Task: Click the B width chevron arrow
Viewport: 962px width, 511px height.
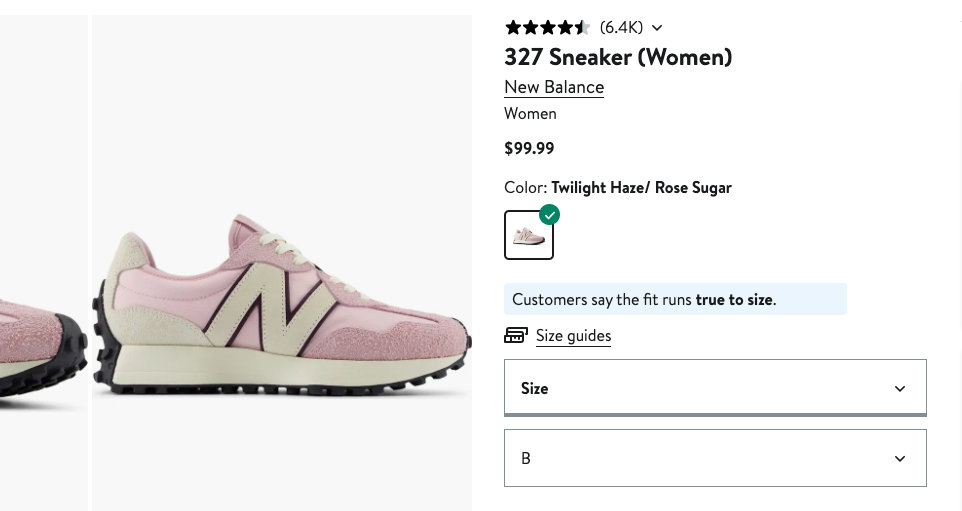Action: point(900,459)
